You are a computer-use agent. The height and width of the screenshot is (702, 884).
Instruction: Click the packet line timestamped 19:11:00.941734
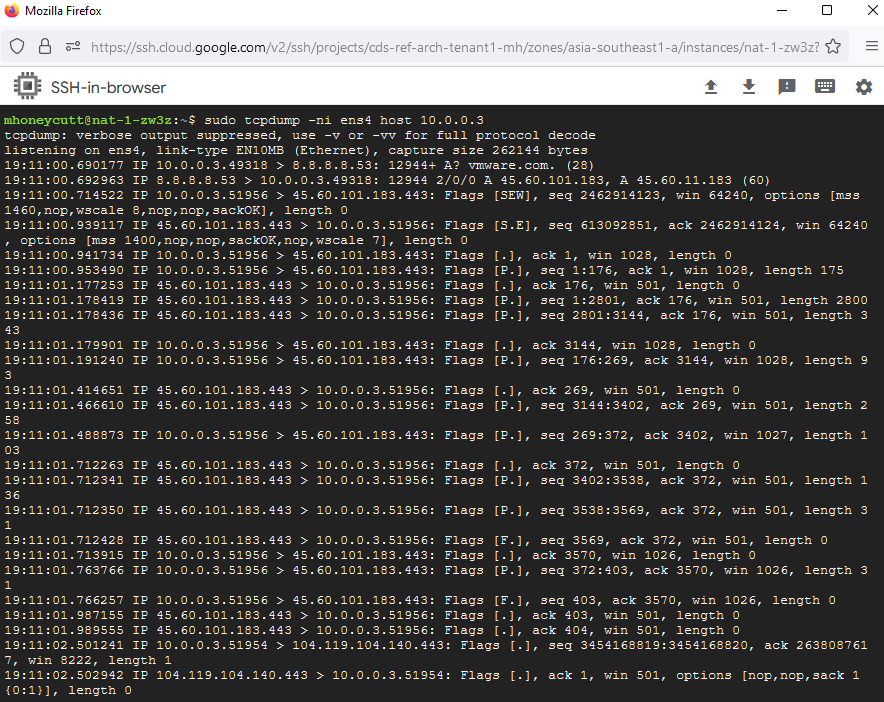pyautogui.click(x=368, y=255)
